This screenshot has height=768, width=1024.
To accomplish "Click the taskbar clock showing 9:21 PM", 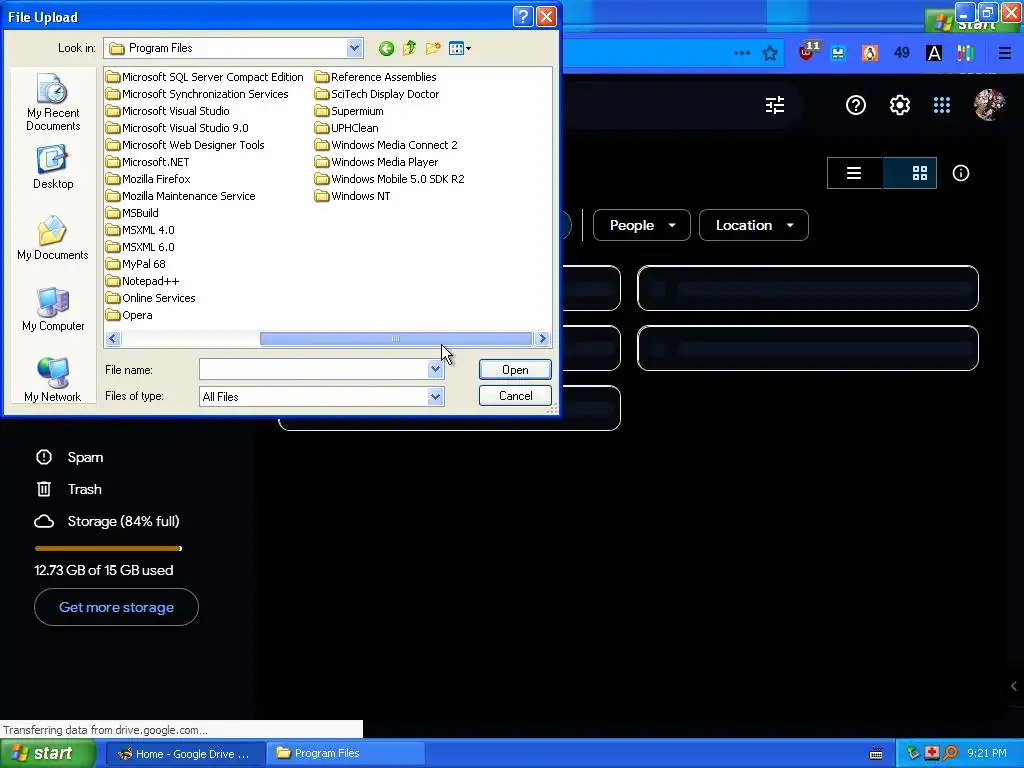I will coord(987,754).
